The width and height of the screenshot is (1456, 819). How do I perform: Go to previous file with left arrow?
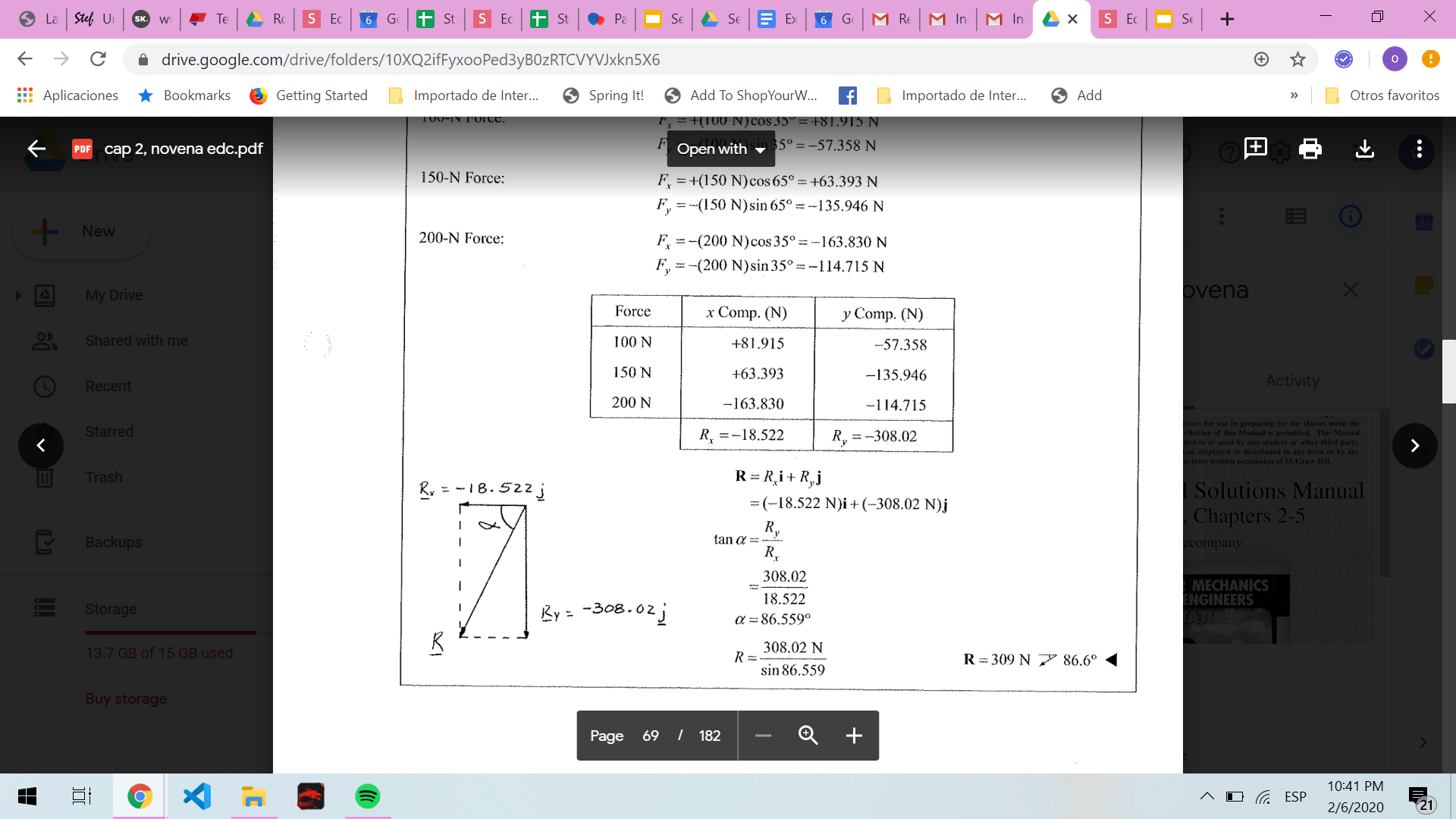(41, 446)
